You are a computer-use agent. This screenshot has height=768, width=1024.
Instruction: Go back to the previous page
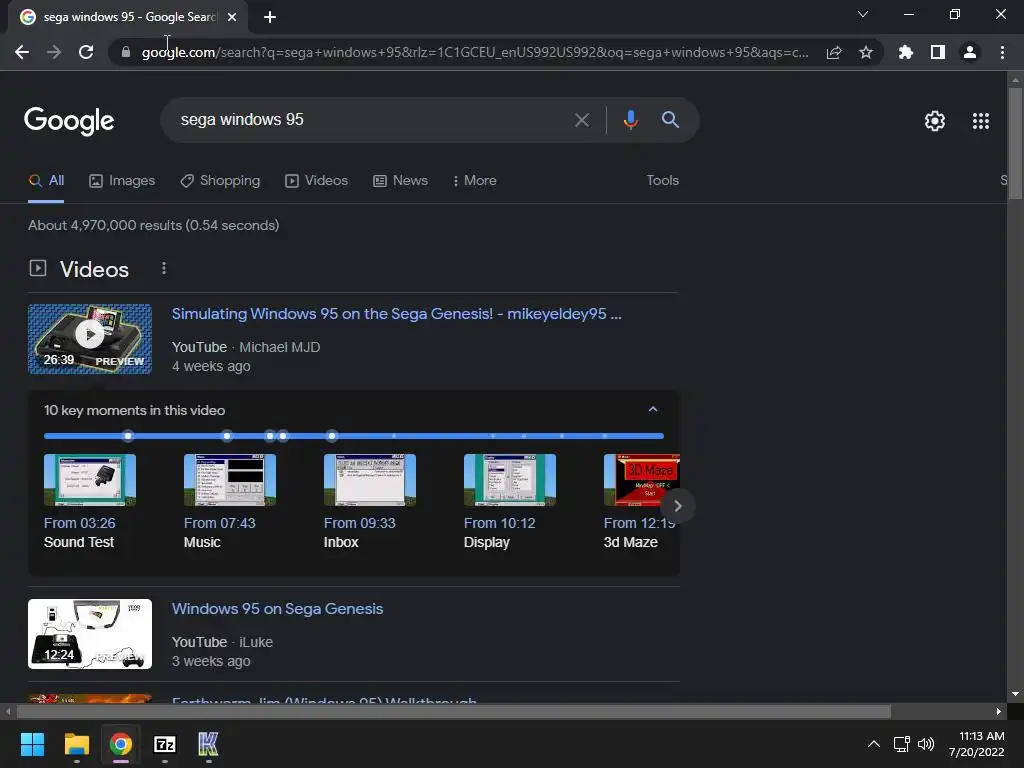point(22,52)
